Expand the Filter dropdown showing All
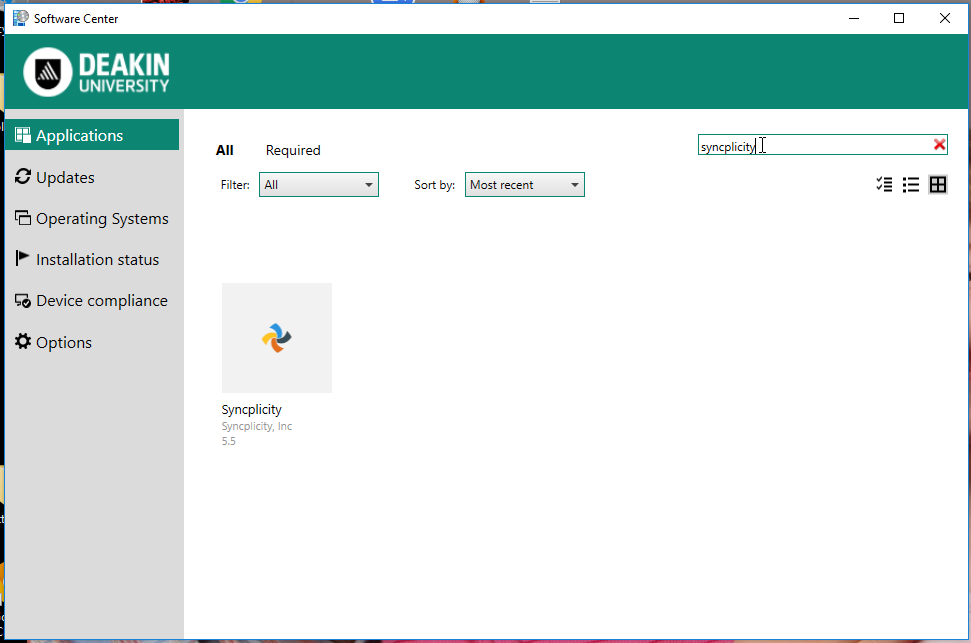The height and width of the screenshot is (643, 971). point(319,185)
